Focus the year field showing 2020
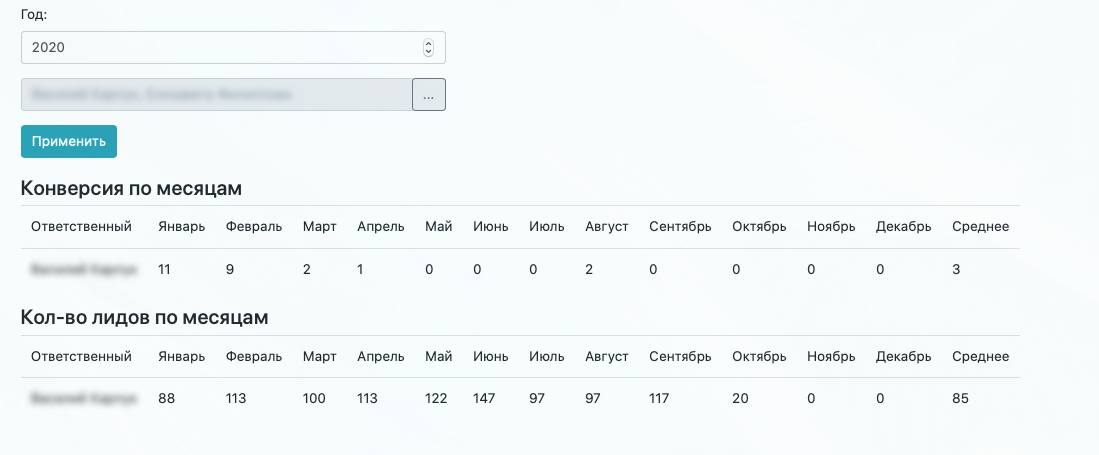 (220, 47)
